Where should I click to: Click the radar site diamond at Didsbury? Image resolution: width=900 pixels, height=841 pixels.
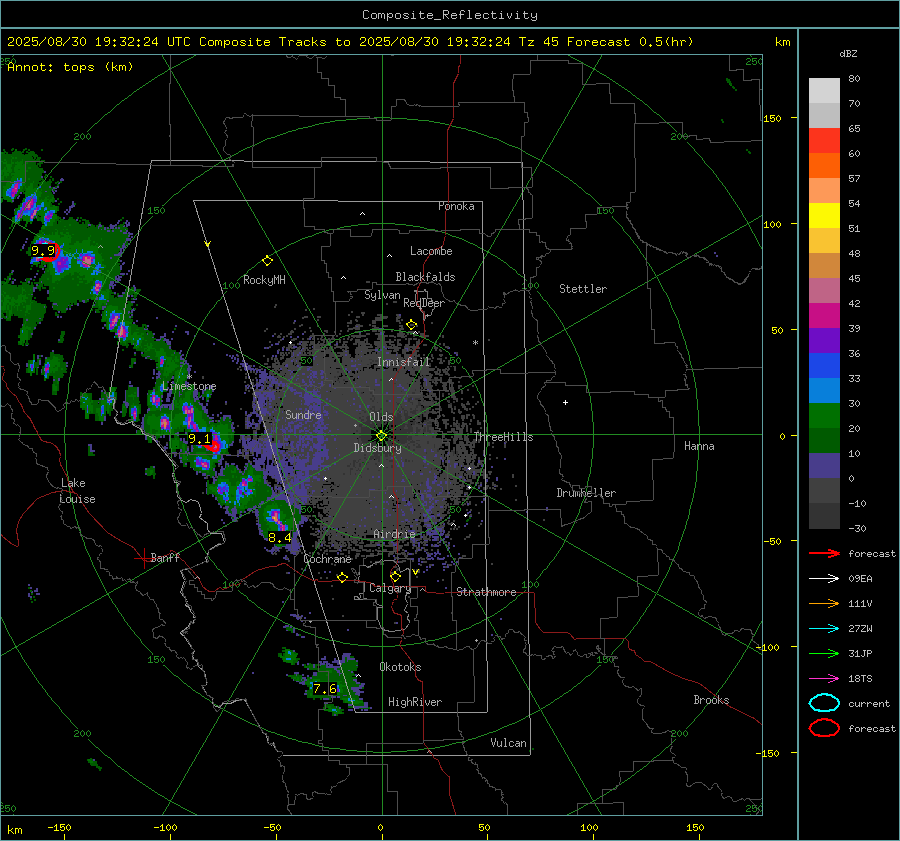[381, 436]
